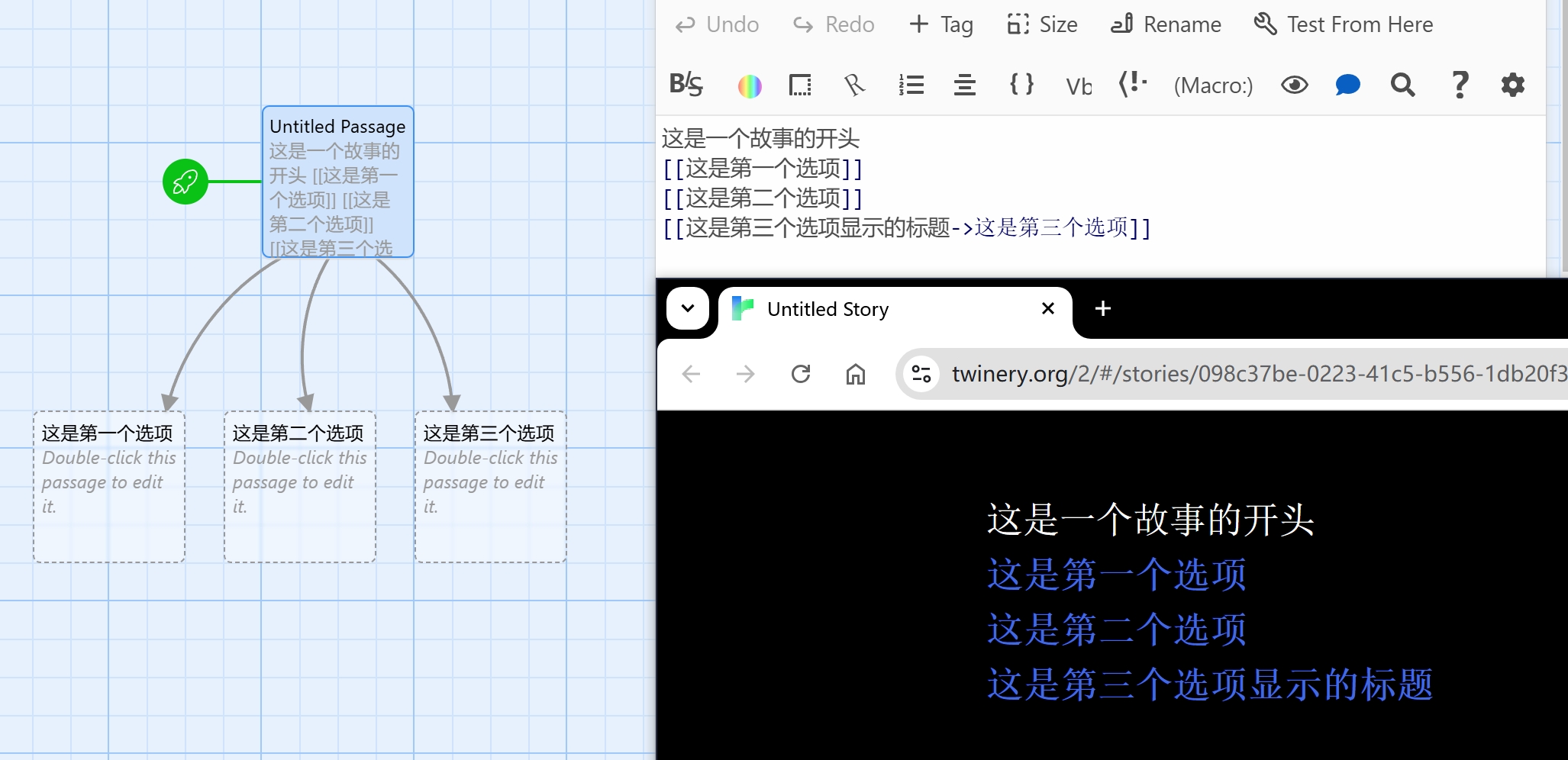
Task: Toggle the blue speech bubble tooltips
Action: pyautogui.click(x=1347, y=85)
